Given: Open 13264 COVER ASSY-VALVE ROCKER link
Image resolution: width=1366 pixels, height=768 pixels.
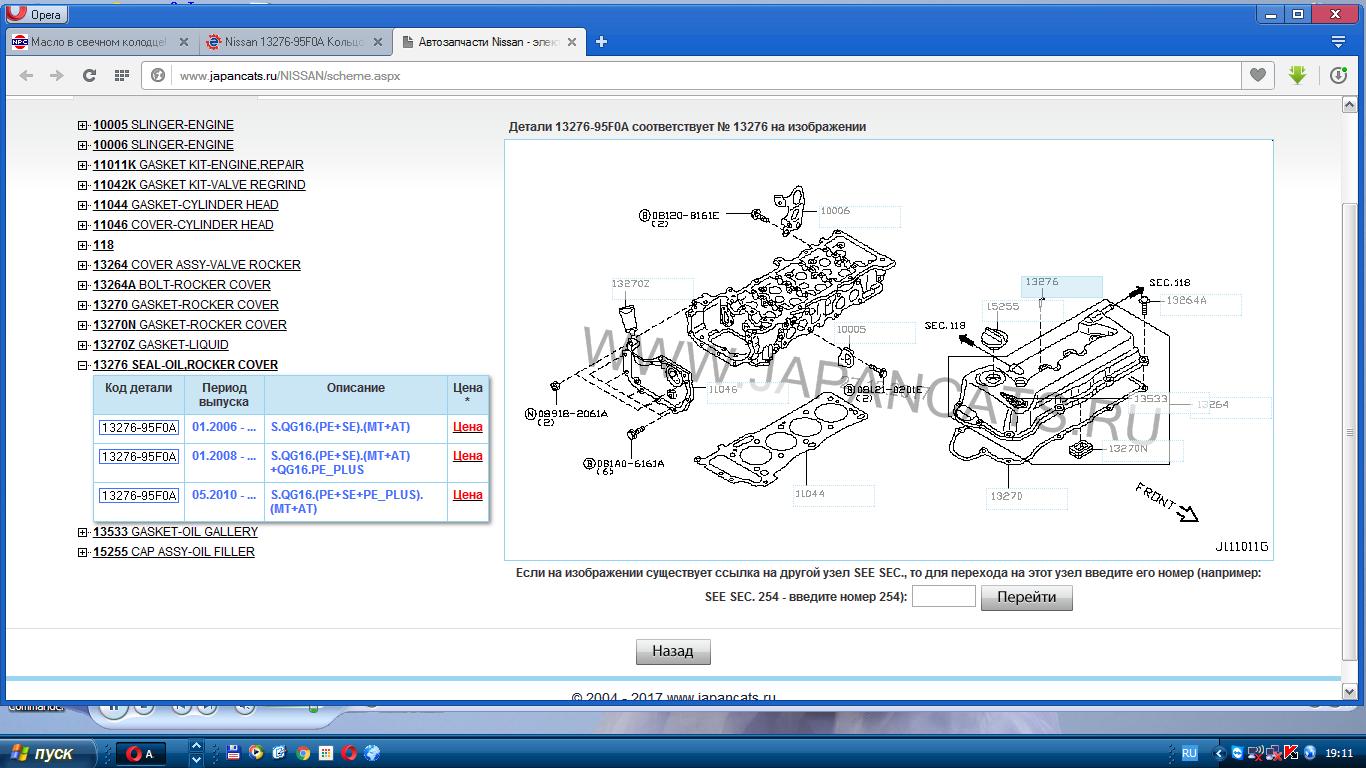Looking at the screenshot, I should coord(197,265).
